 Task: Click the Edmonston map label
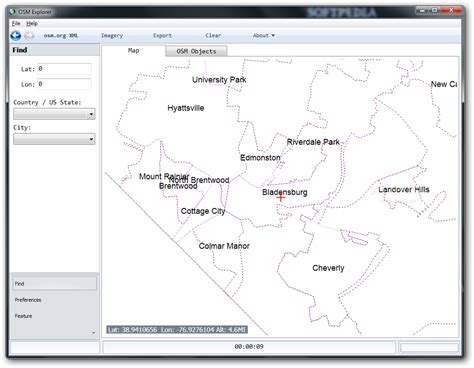point(260,158)
